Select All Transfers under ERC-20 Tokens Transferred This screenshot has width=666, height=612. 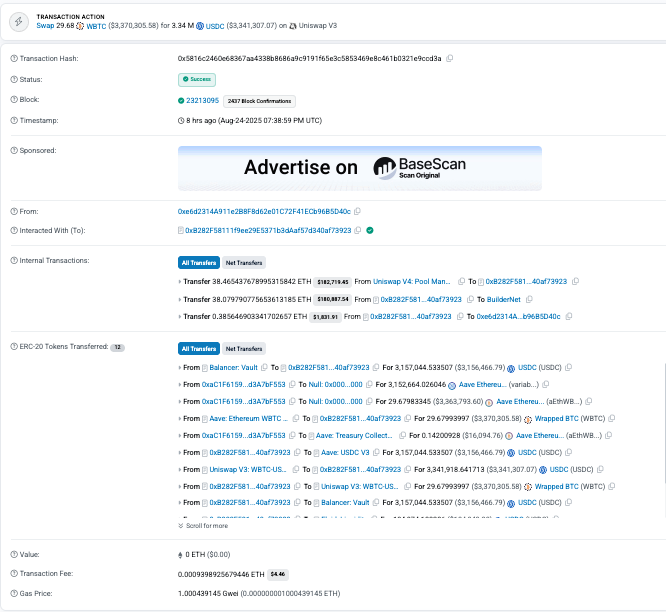tap(199, 349)
